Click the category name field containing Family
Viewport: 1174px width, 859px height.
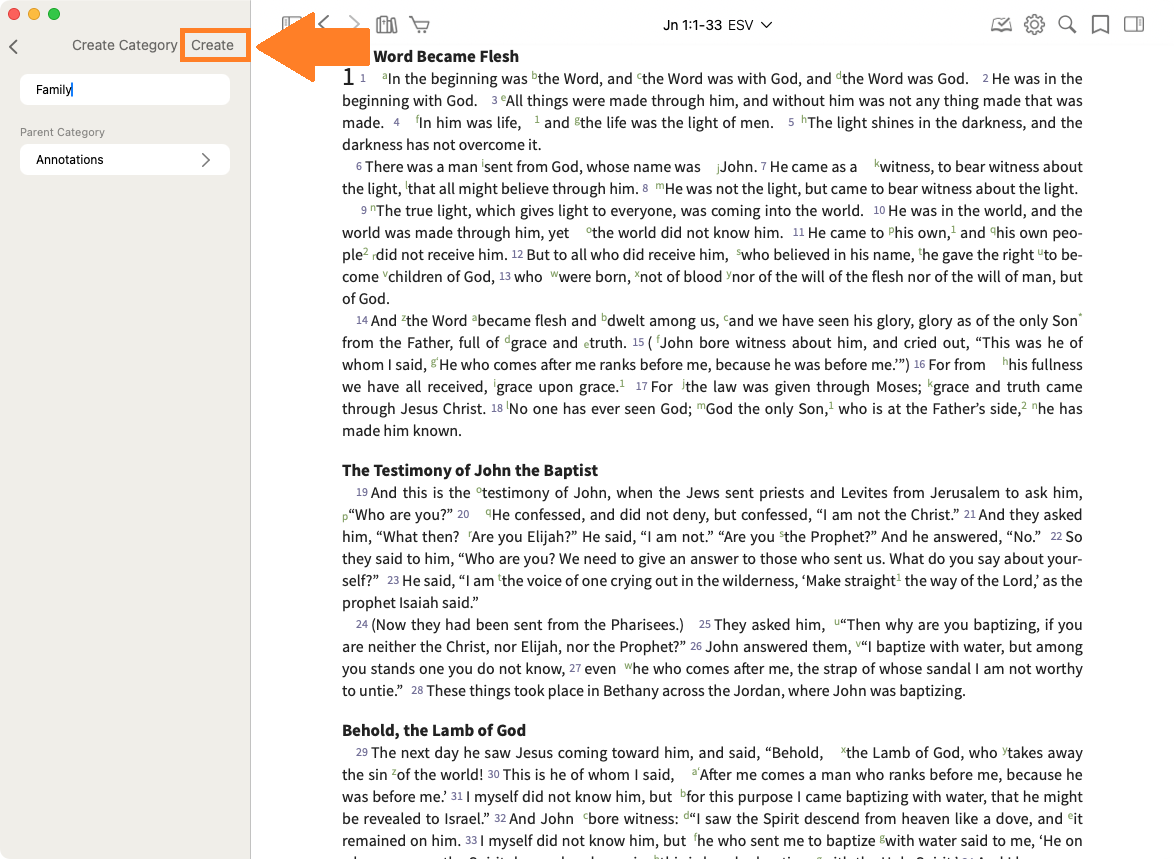coord(125,90)
